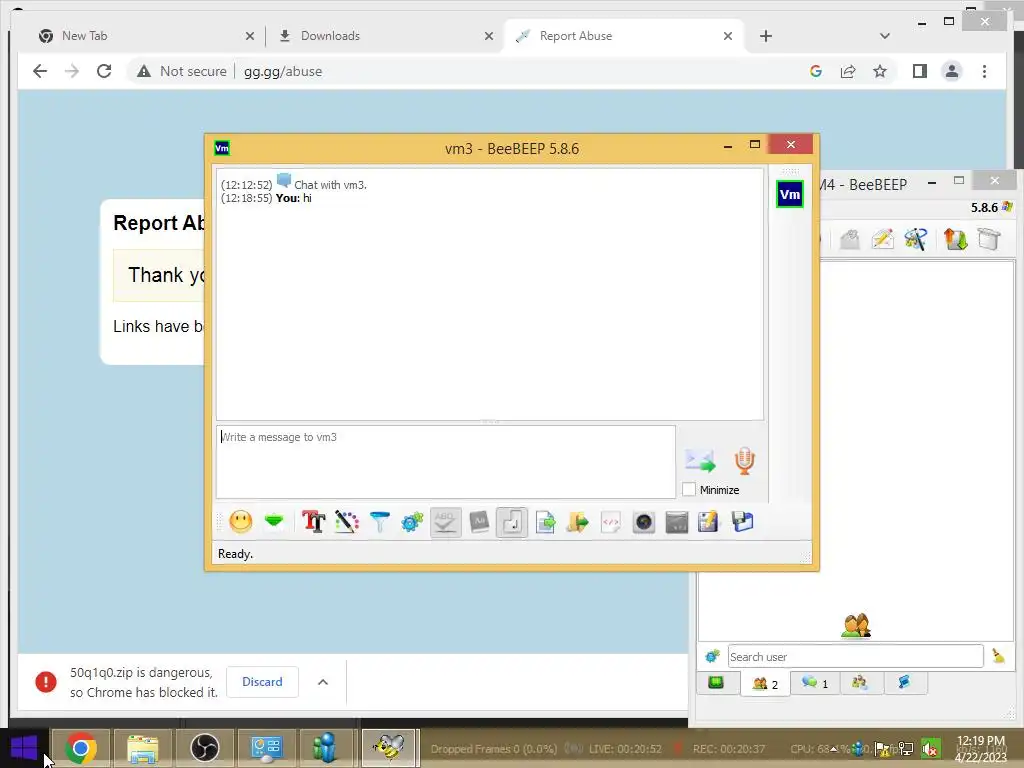The height and width of the screenshot is (768, 1024).
Task: Open file transfers up-down arrows icon
Action: click(x=955, y=239)
